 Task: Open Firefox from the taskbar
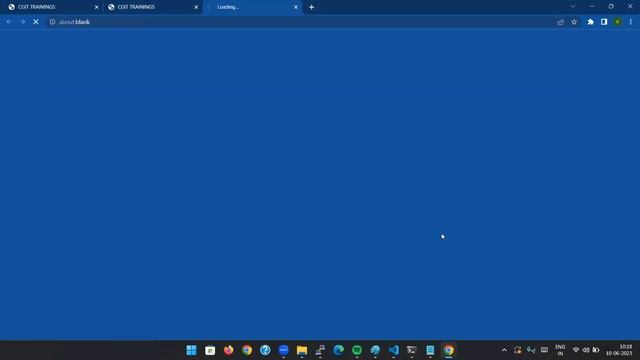229,350
